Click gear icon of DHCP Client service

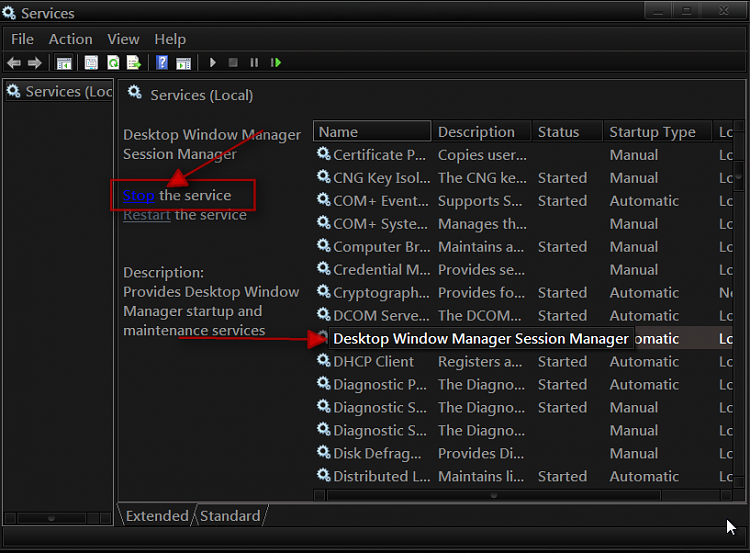coord(323,361)
